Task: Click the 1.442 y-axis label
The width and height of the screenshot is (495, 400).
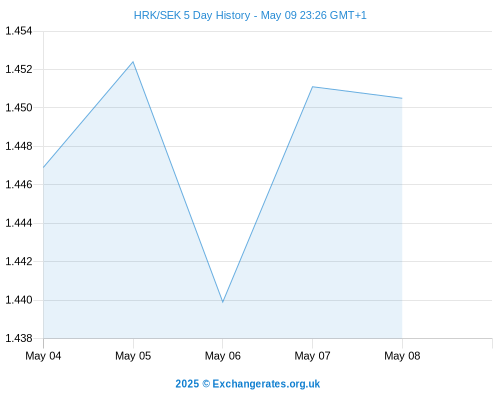Action: coord(19,261)
